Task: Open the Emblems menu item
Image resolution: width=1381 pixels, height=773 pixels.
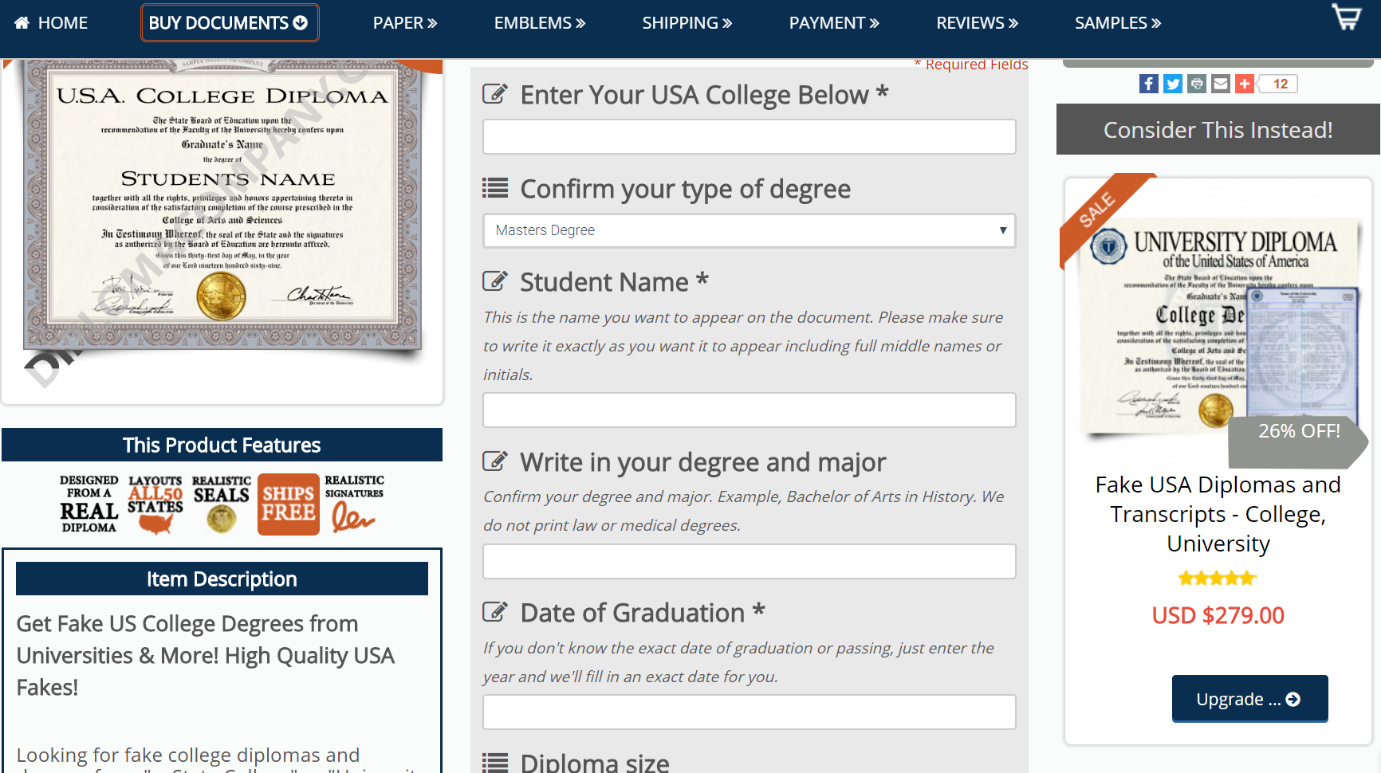Action: (x=539, y=23)
